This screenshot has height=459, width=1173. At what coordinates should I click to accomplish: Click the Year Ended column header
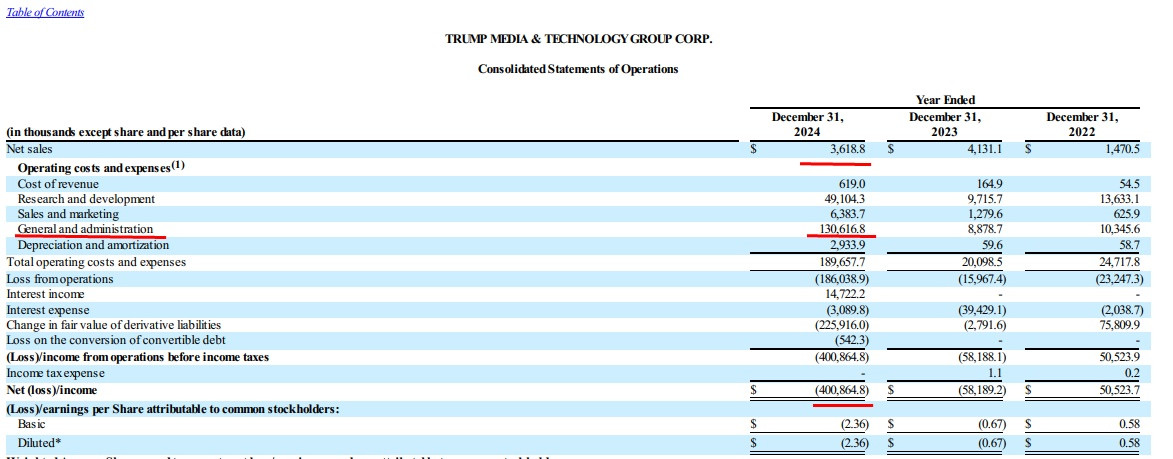(x=945, y=100)
